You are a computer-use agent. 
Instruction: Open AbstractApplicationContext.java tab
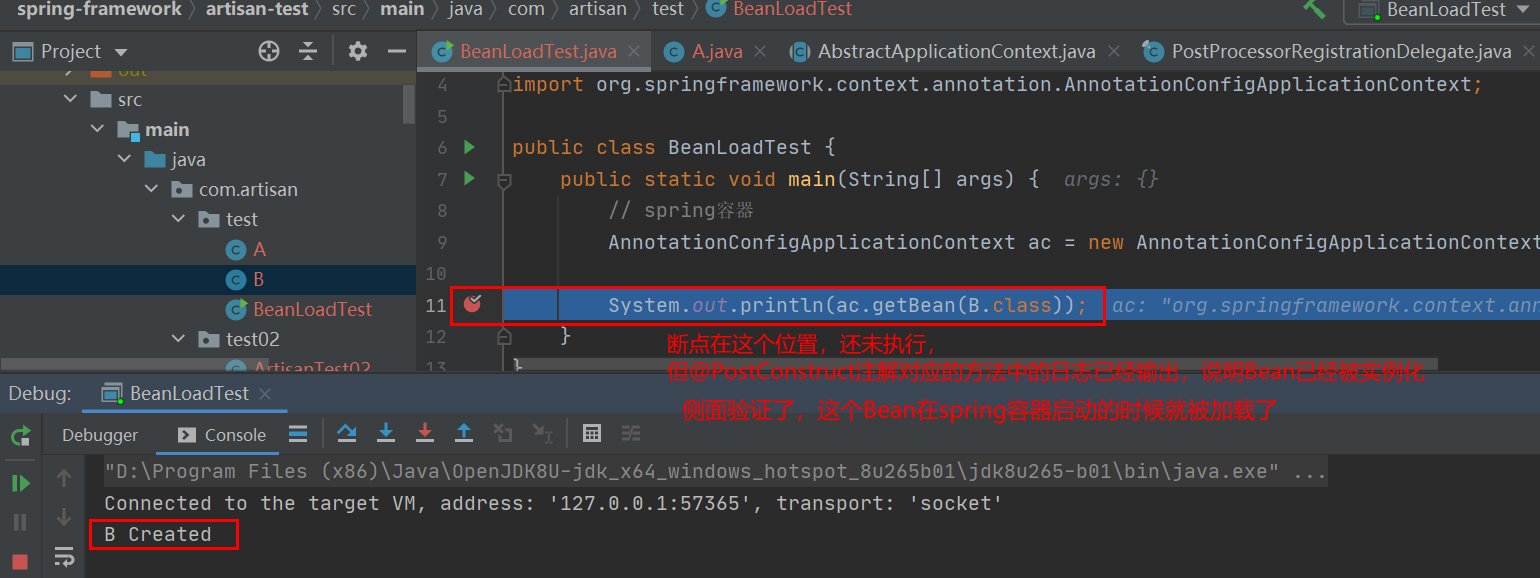(x=957, y=51)
